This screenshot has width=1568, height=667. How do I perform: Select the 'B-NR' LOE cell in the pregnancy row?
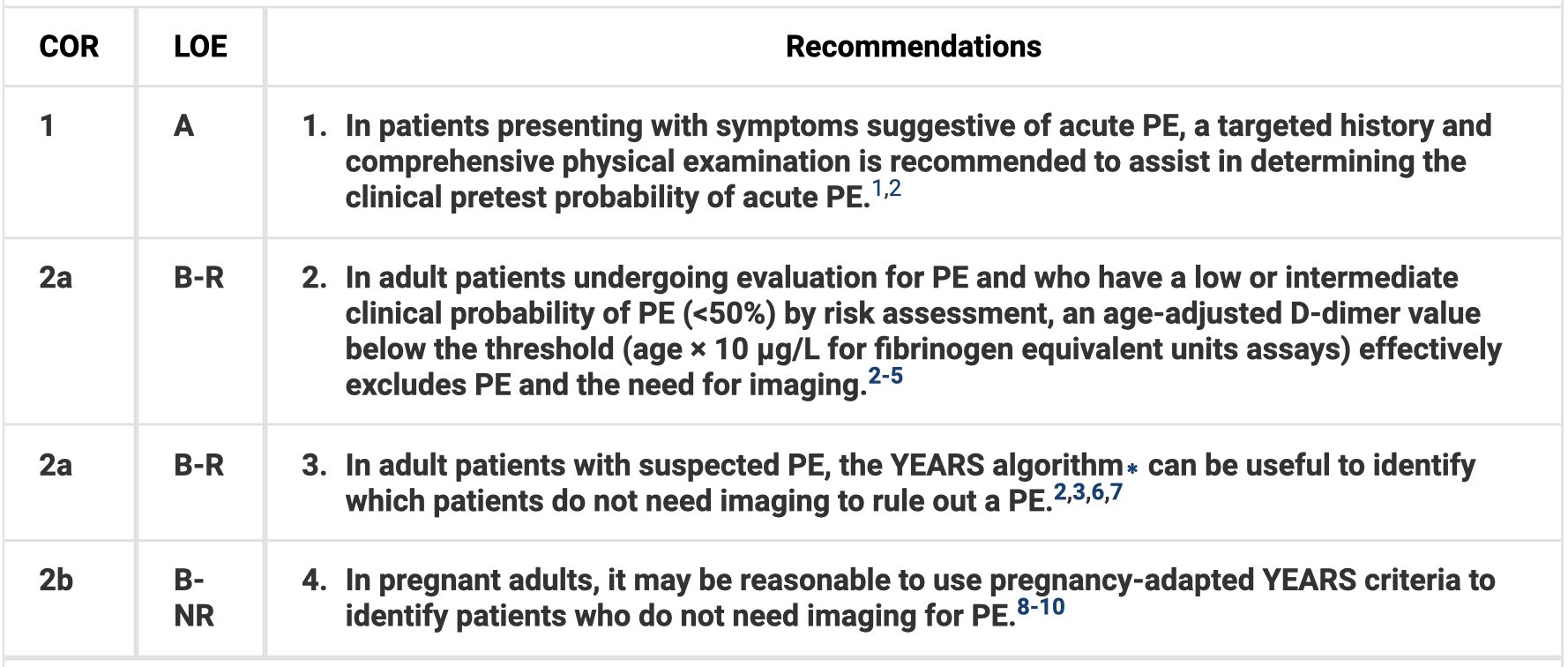(x=193, y=597)
